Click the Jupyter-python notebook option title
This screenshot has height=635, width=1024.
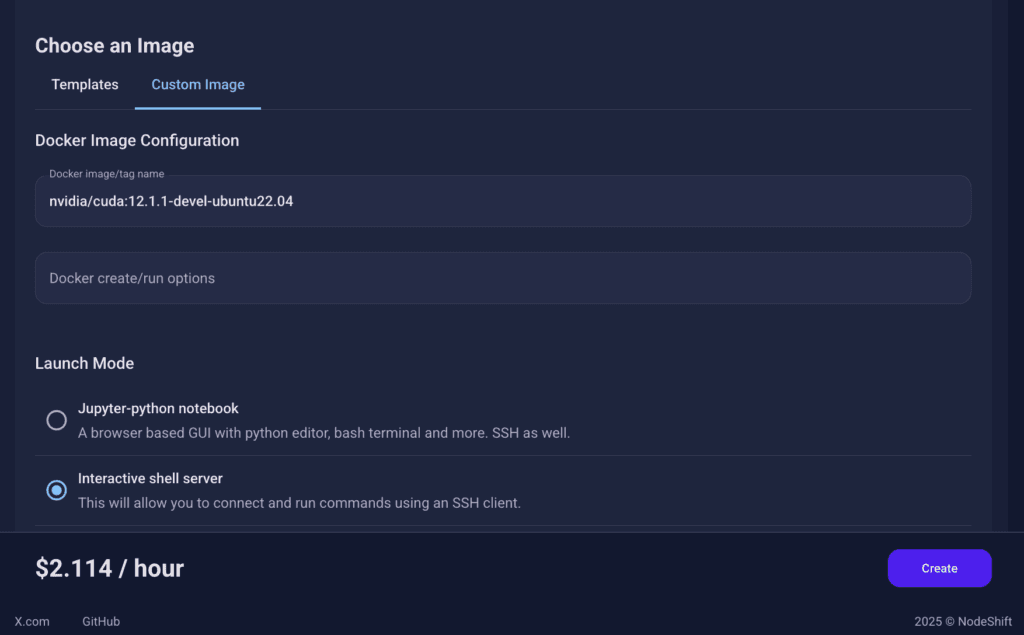pyautogui.click(x=158, y=408)
